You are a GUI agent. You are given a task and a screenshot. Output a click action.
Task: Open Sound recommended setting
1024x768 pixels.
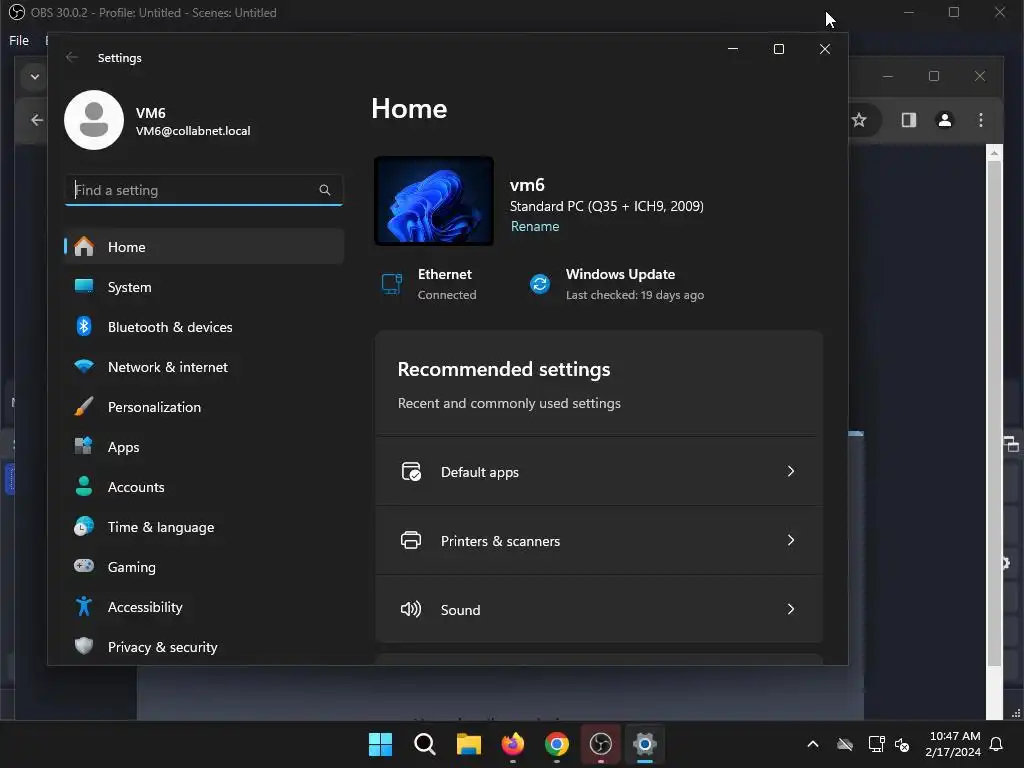[599, 609]
